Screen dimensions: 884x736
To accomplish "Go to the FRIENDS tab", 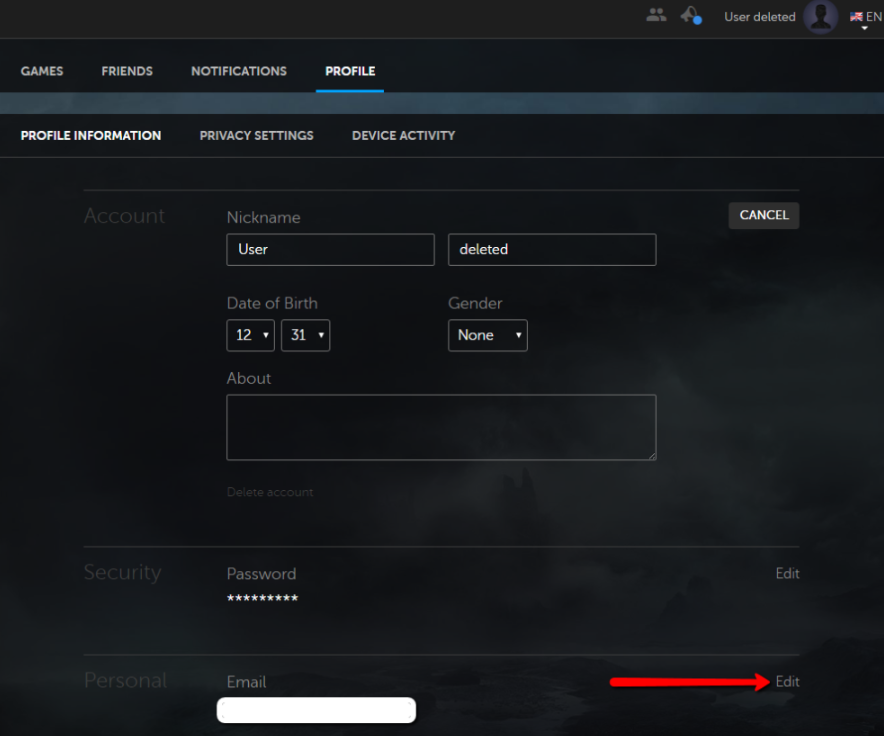I will point(127,71).
